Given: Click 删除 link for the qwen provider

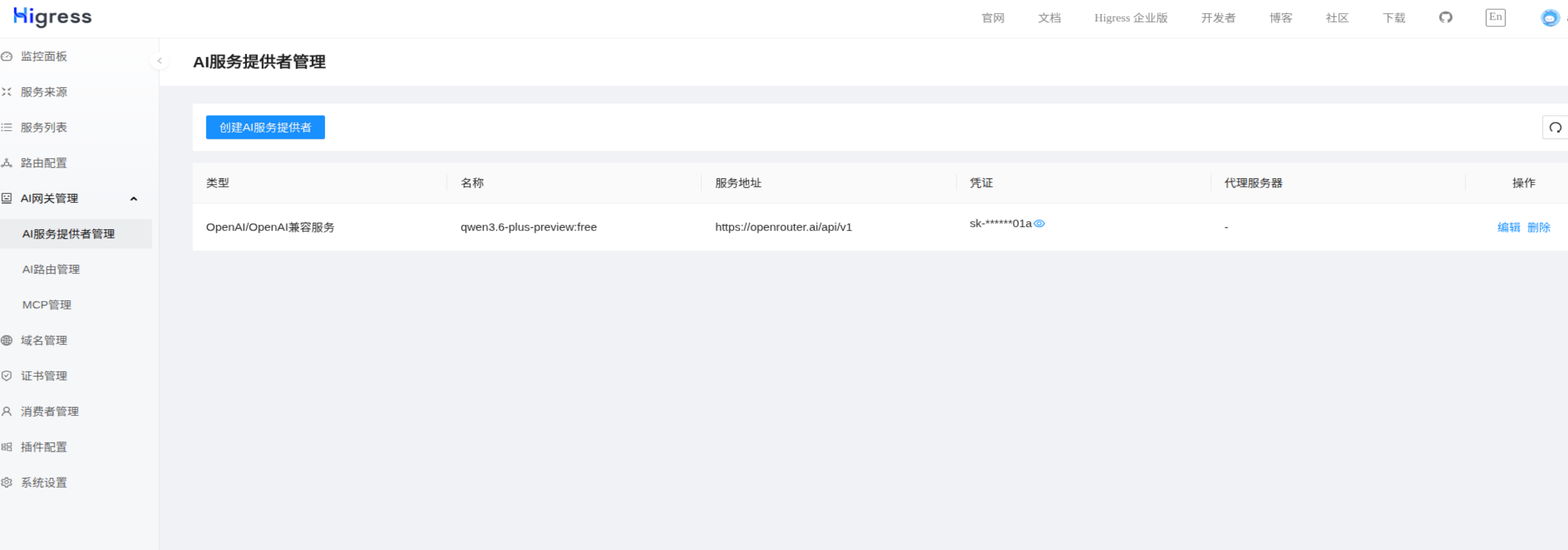Looking at the screenshot, I should point(1538,227).
